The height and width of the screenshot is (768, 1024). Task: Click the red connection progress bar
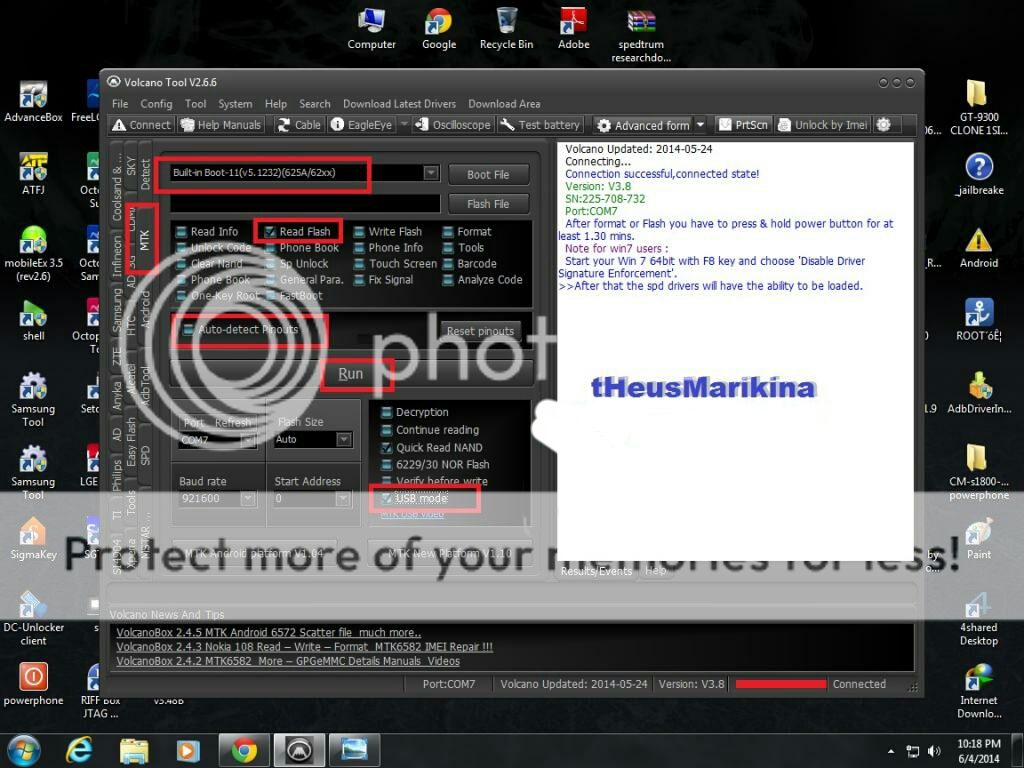(780, 684)
